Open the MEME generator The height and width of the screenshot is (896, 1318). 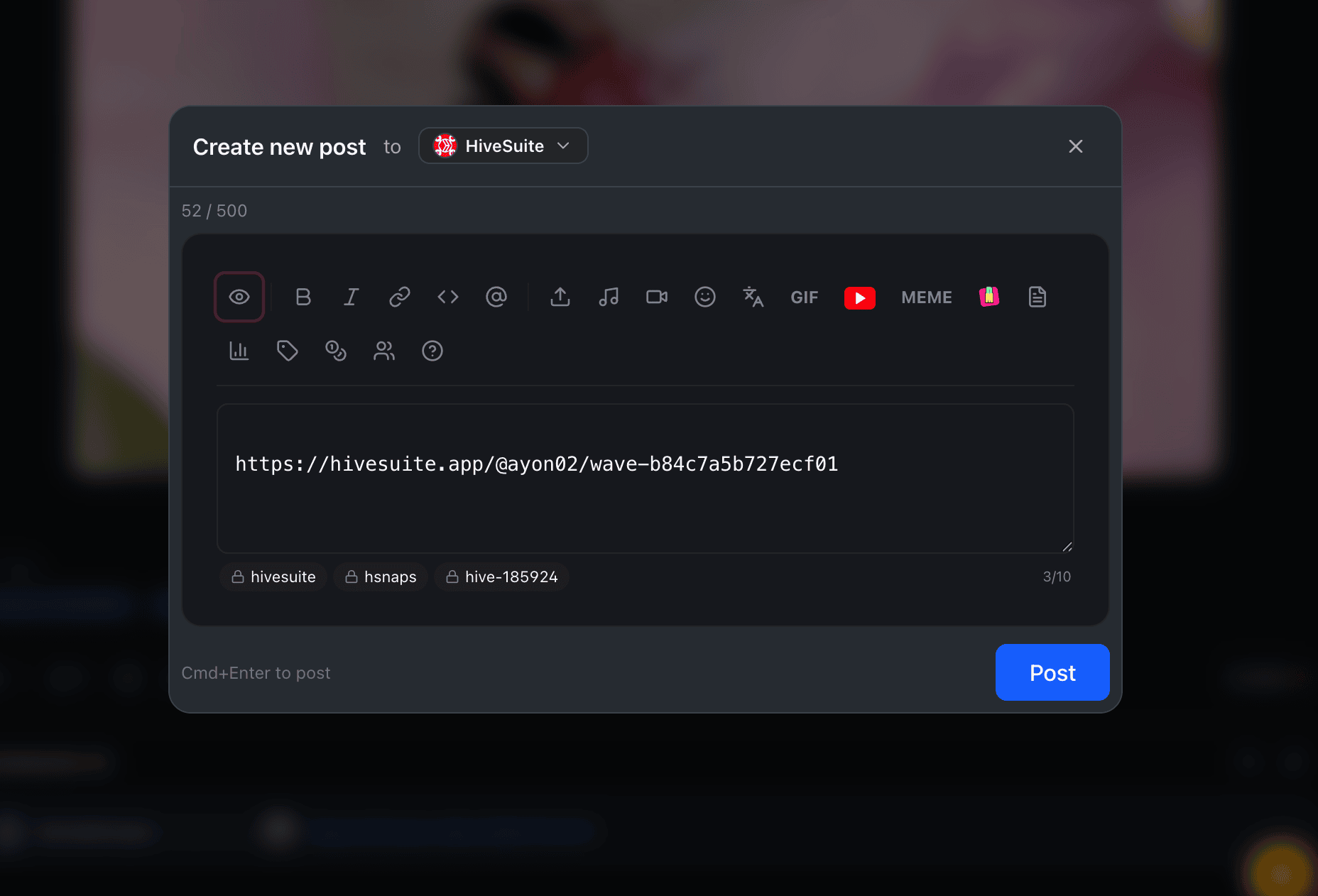tap(927, 297)
